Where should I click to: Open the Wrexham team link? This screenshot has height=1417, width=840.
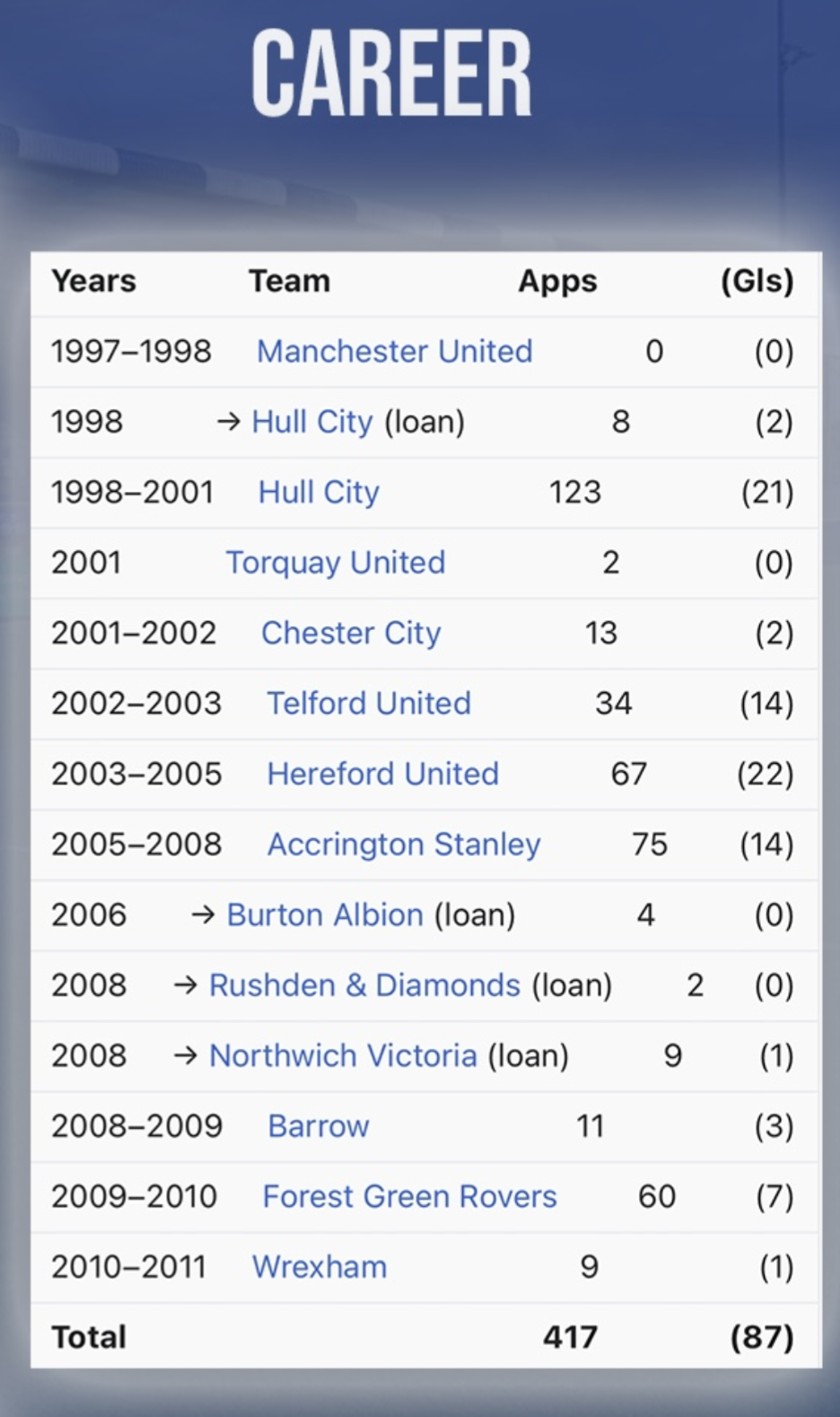click(319, 1267)
